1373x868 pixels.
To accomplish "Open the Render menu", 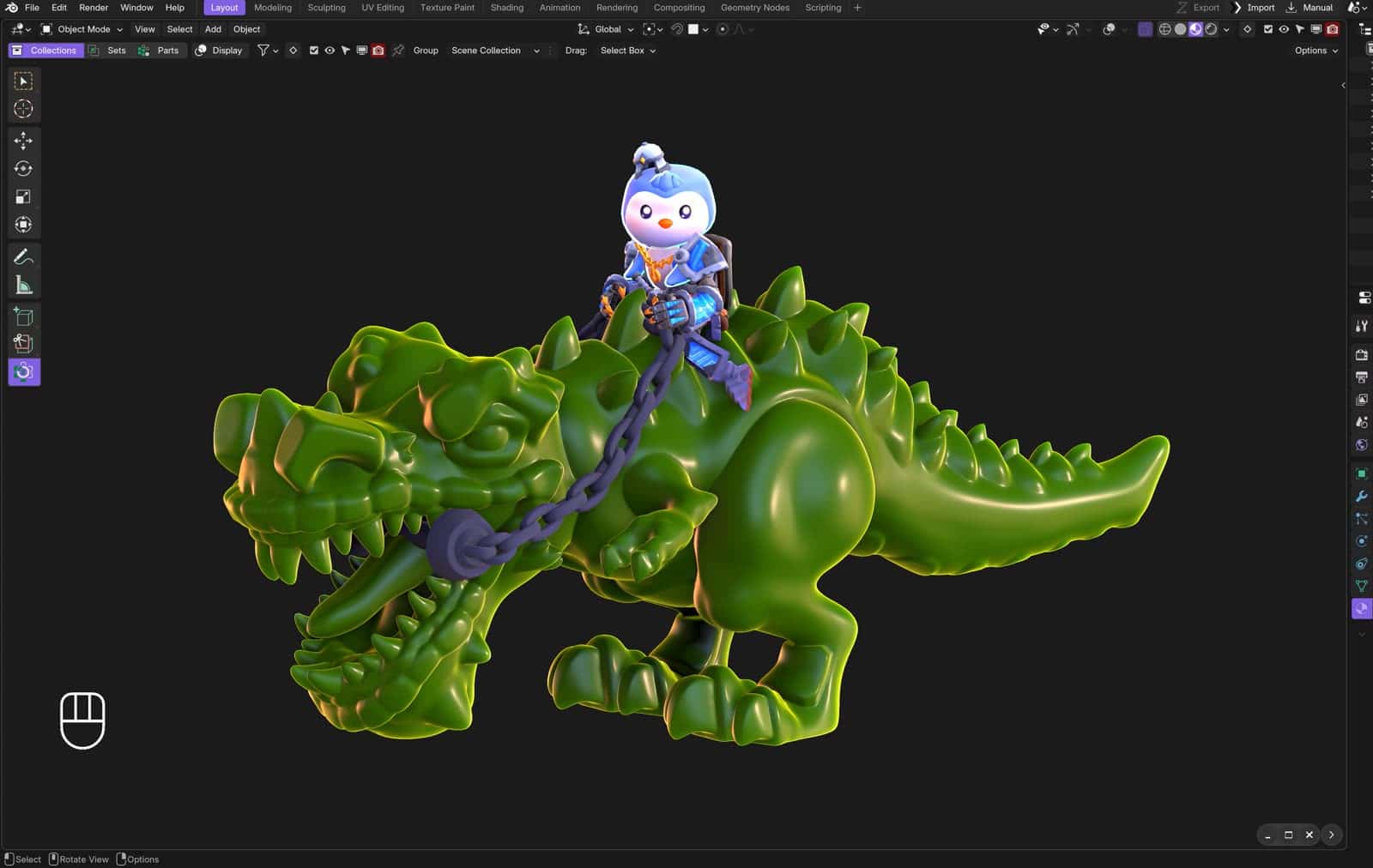I will [x=93, y=7].
